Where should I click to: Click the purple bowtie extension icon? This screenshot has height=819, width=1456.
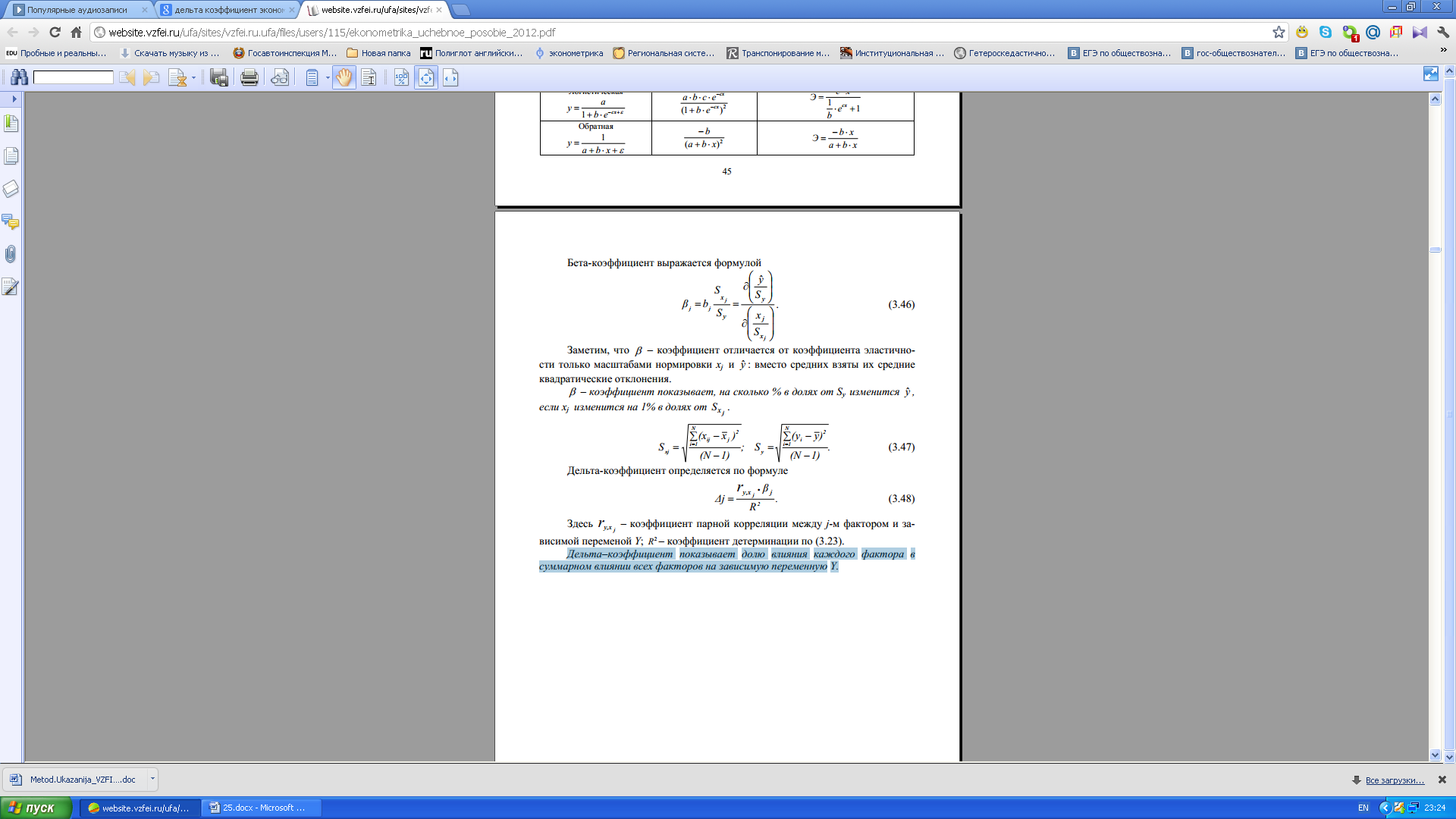click(x=1420, y=33)
